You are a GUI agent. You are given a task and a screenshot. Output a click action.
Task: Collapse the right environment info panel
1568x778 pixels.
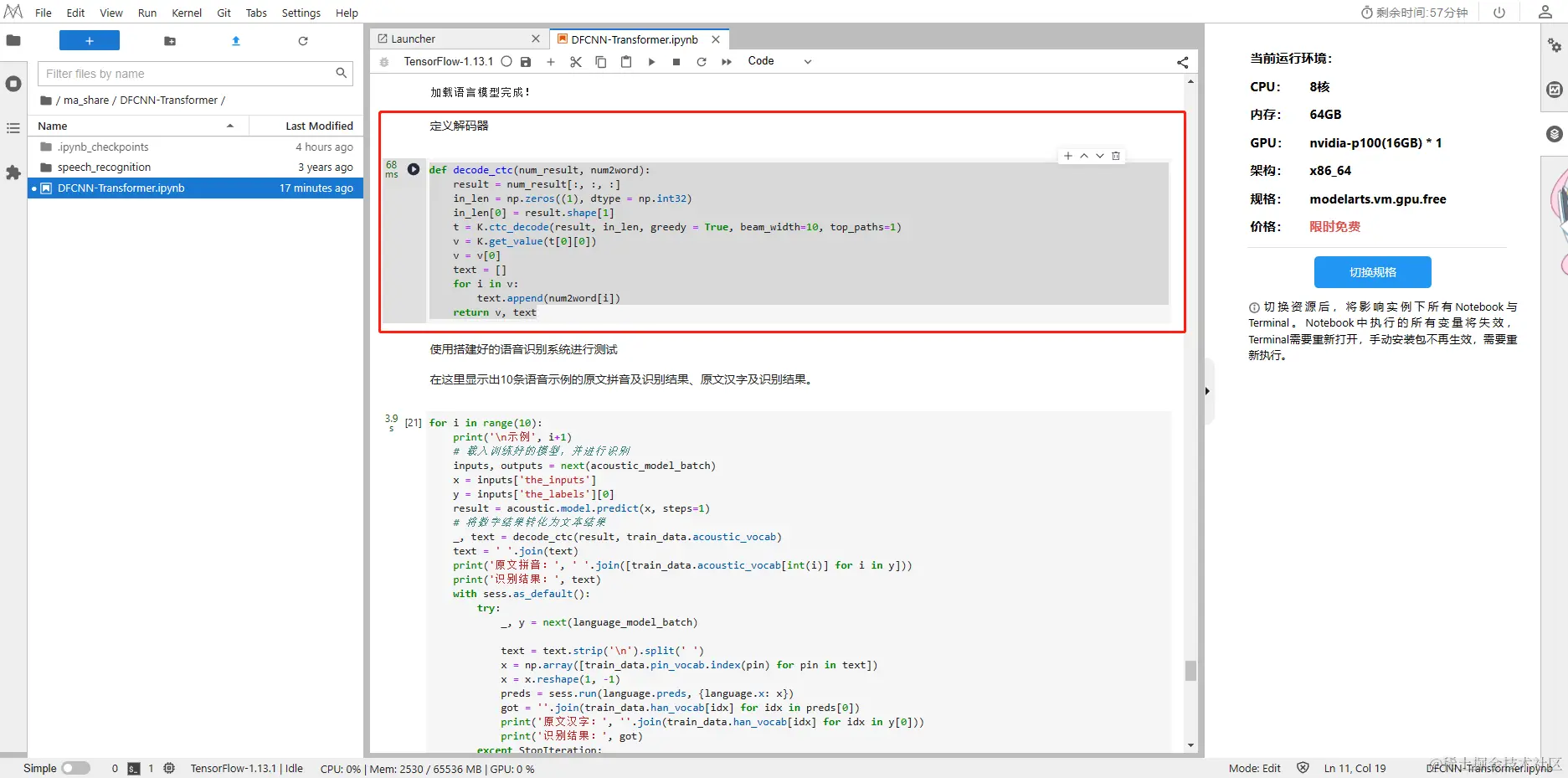pyautogui.click(x=1207, y=391)
